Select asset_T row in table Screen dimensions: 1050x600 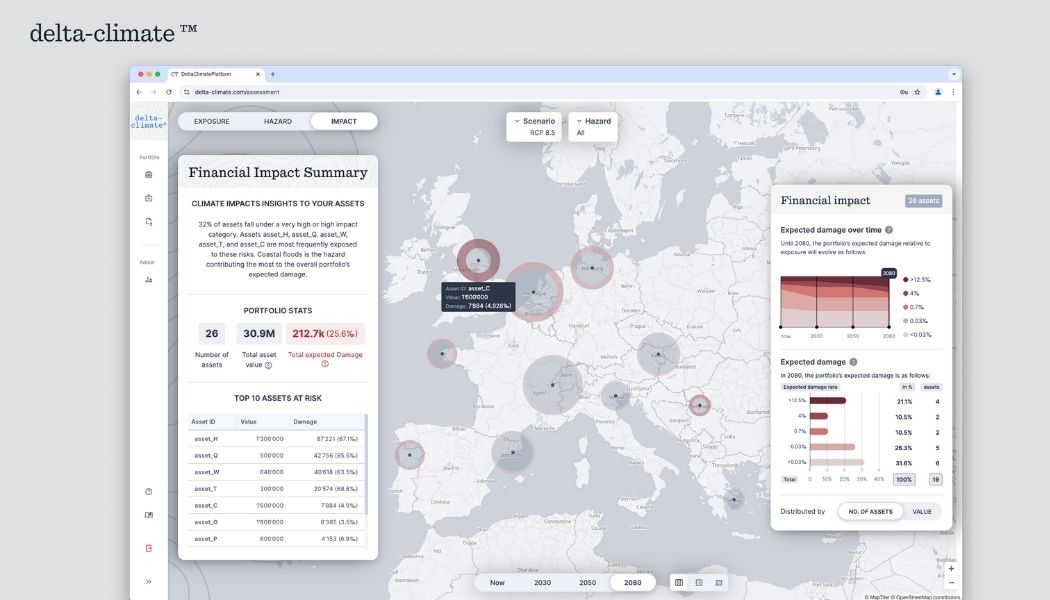(x=276, y=489)
